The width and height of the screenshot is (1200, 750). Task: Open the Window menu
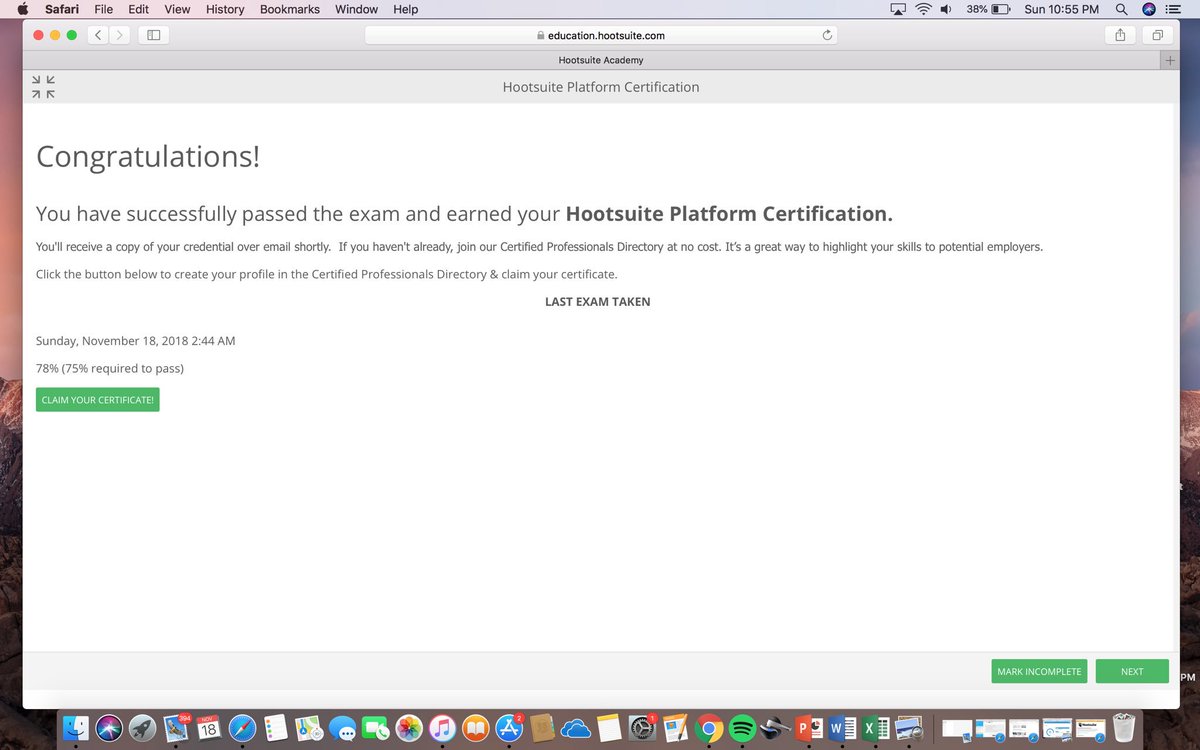click(x=356, y=9)
